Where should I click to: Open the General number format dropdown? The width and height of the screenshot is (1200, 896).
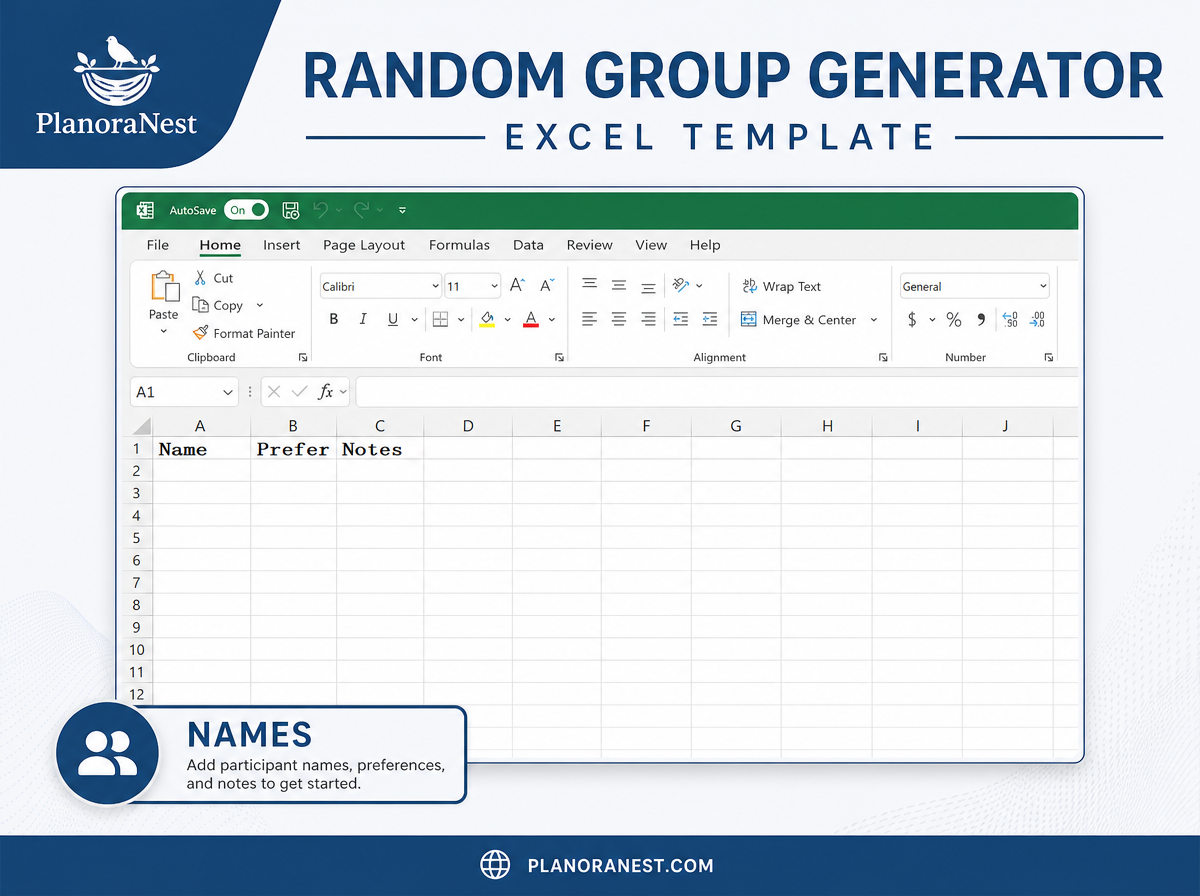pyautogui.click(x=974, y=286)
